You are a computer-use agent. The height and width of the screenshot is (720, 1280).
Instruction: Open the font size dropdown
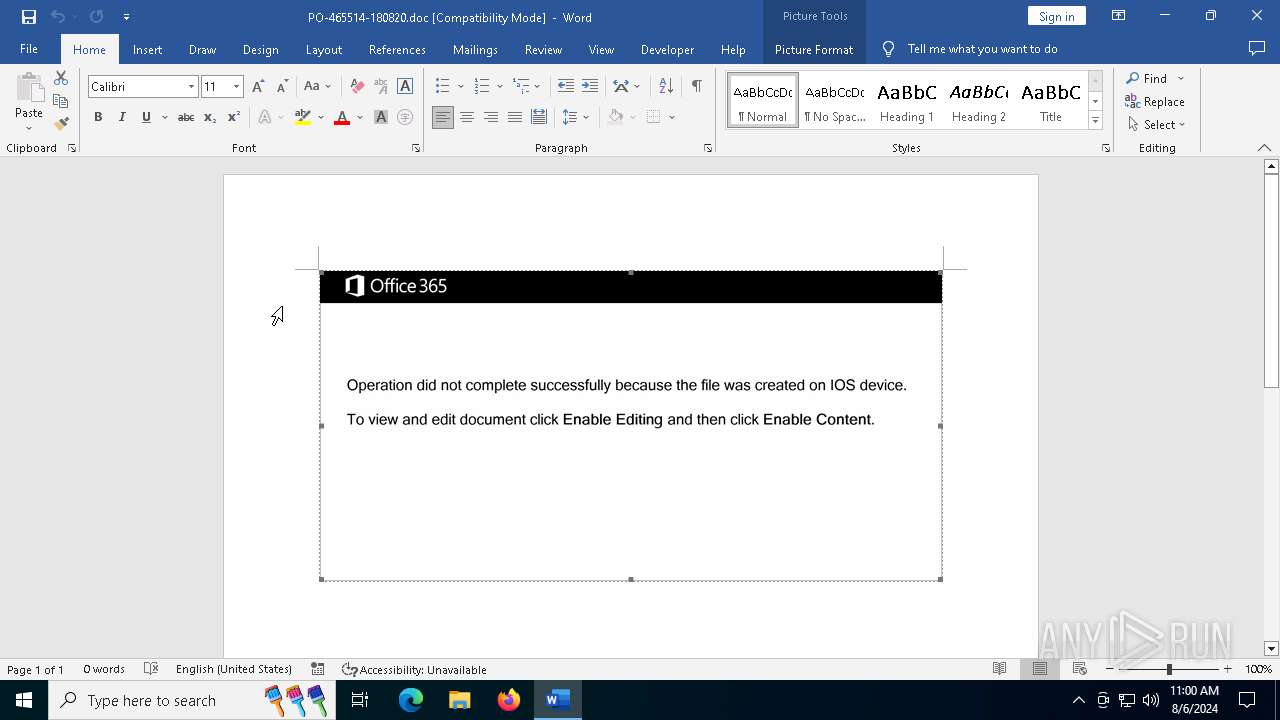(x=236, y=87)
